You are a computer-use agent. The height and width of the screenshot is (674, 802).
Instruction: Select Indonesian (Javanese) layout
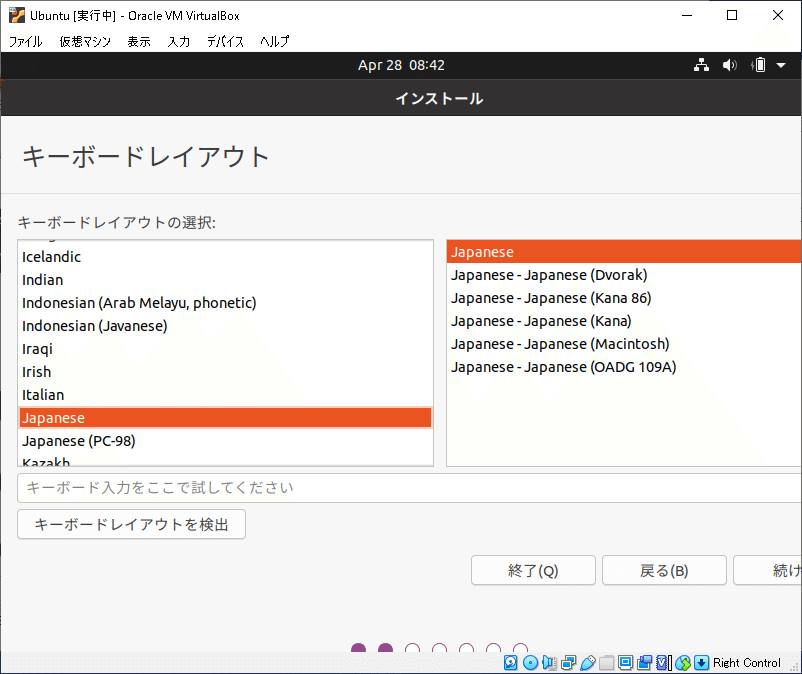[225, 326]
